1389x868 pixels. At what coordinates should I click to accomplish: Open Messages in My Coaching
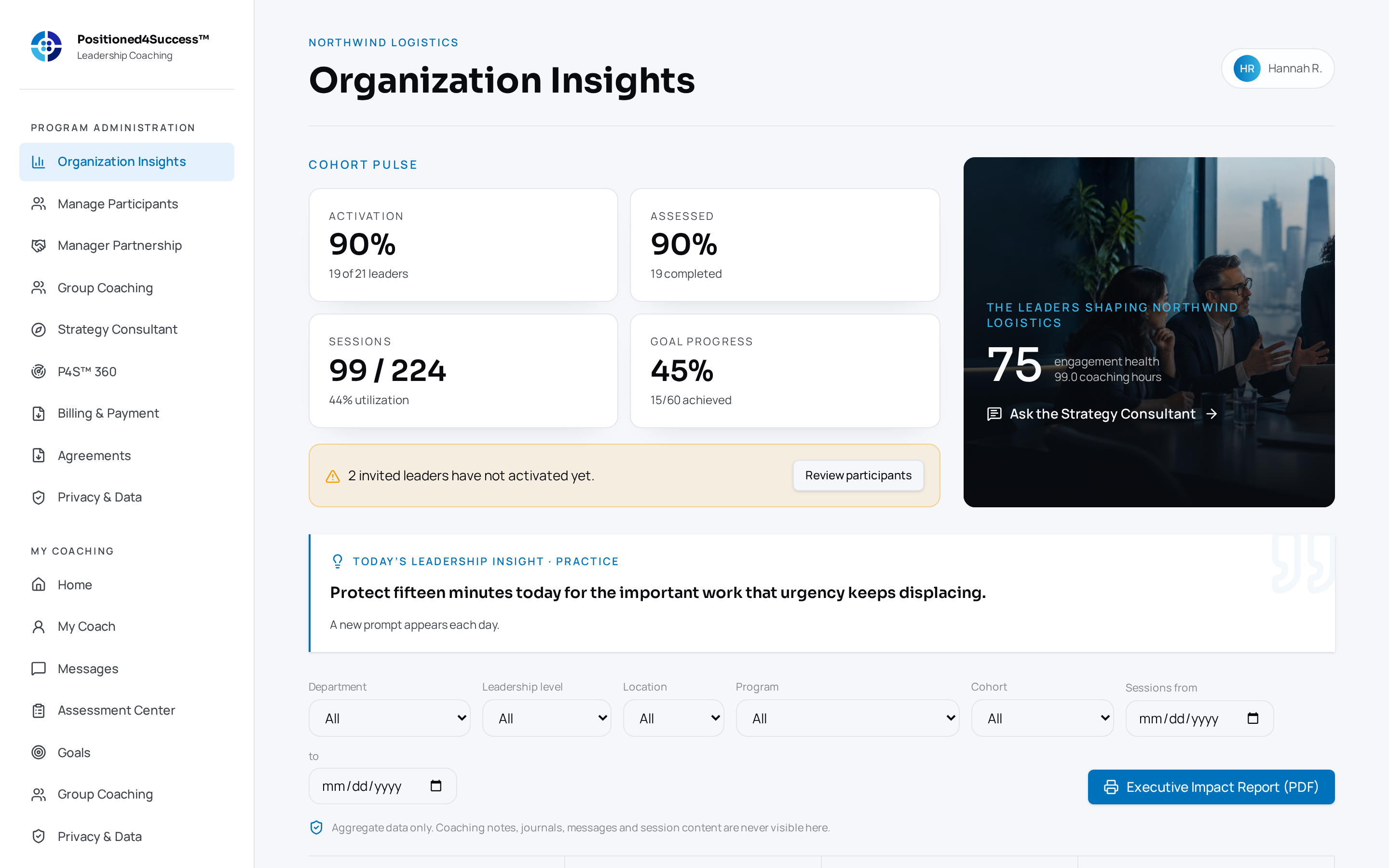point(126,669)
